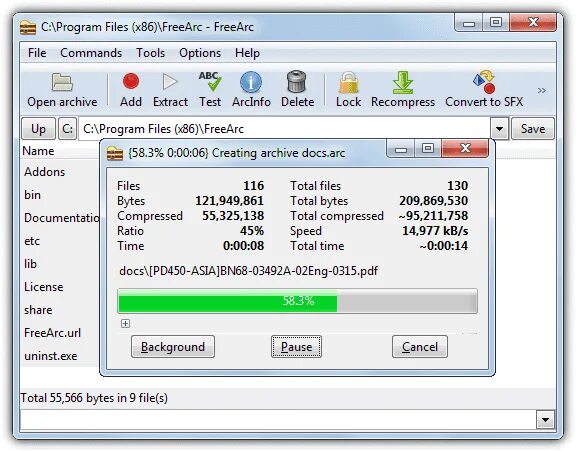The image size is (576, 451).
Task: Run Test with the ABC checkmark icon
Action: pos(210,81)
